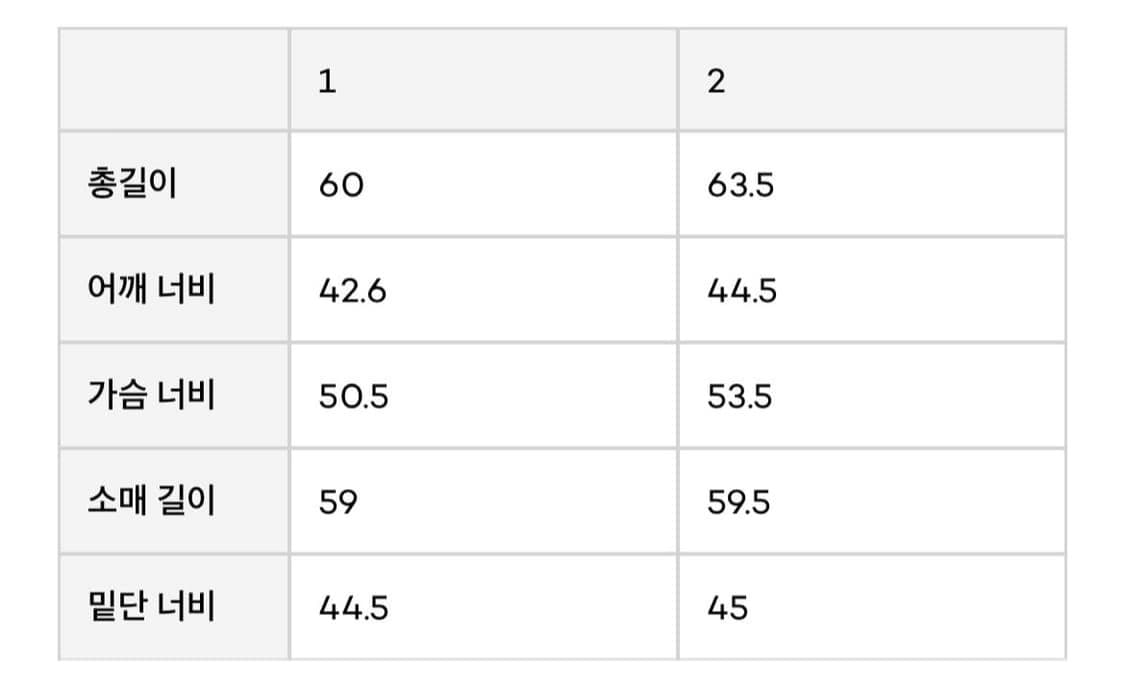
Task: Select the 가슴 너비 value 53.5 cell
Action: point(872,395)
